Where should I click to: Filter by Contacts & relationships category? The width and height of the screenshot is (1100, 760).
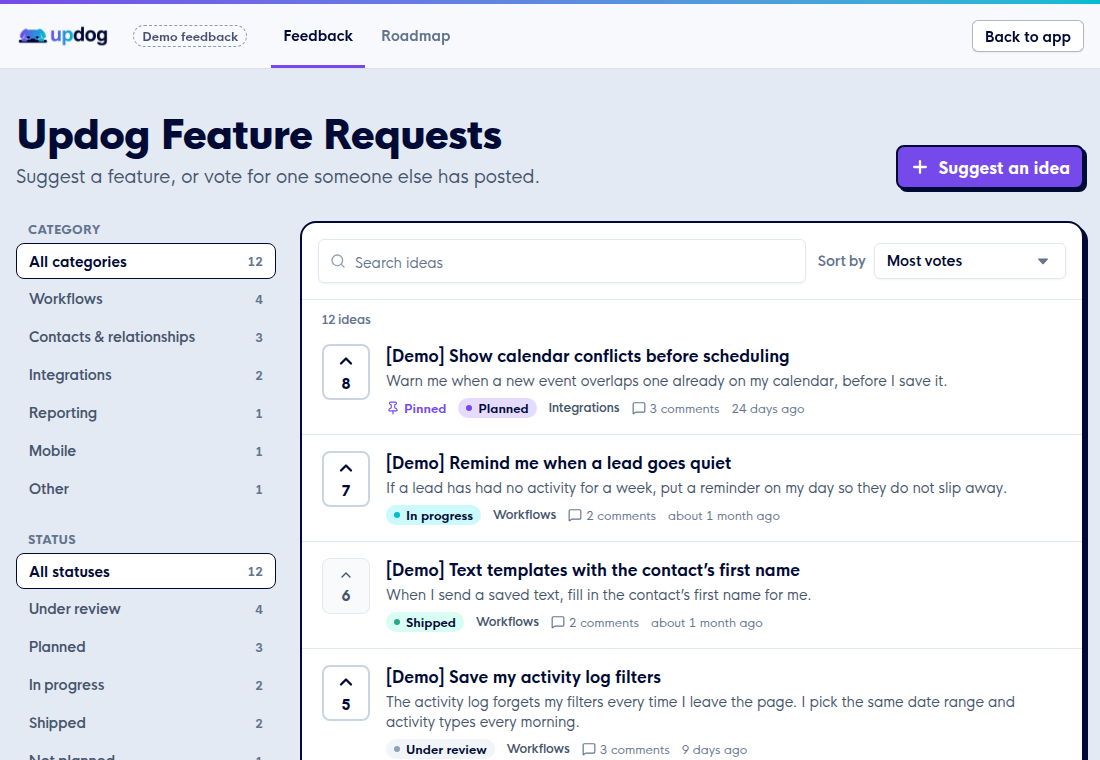[146, 337]
